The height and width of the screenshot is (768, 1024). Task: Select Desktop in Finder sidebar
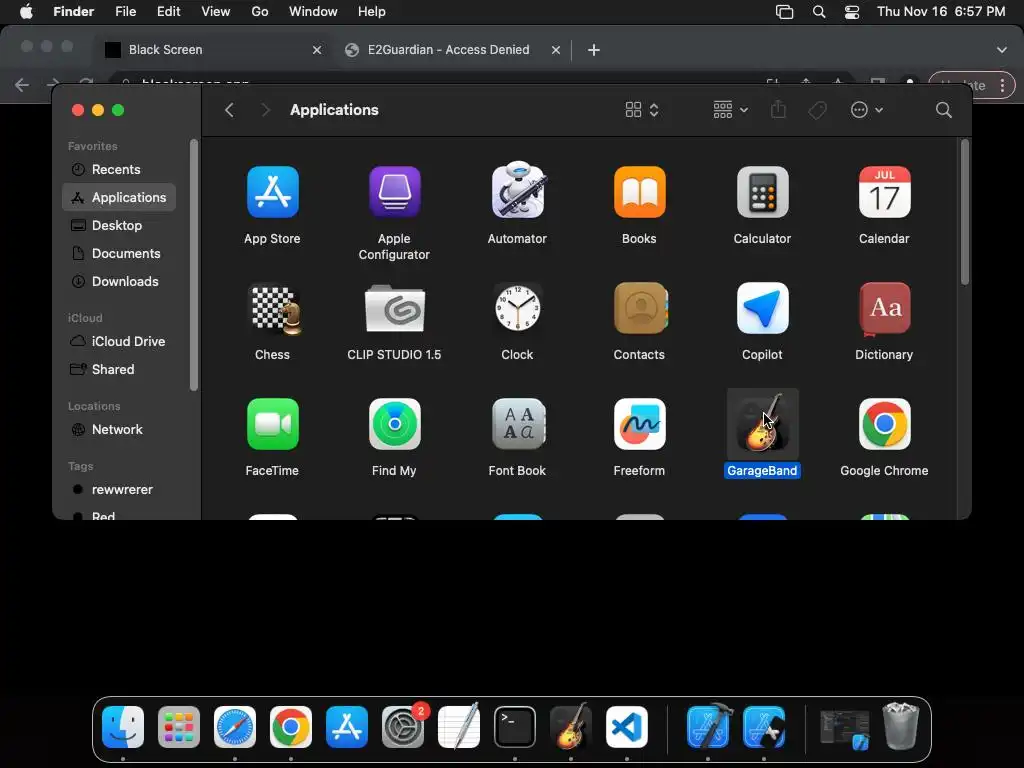(x=119, y=225)
